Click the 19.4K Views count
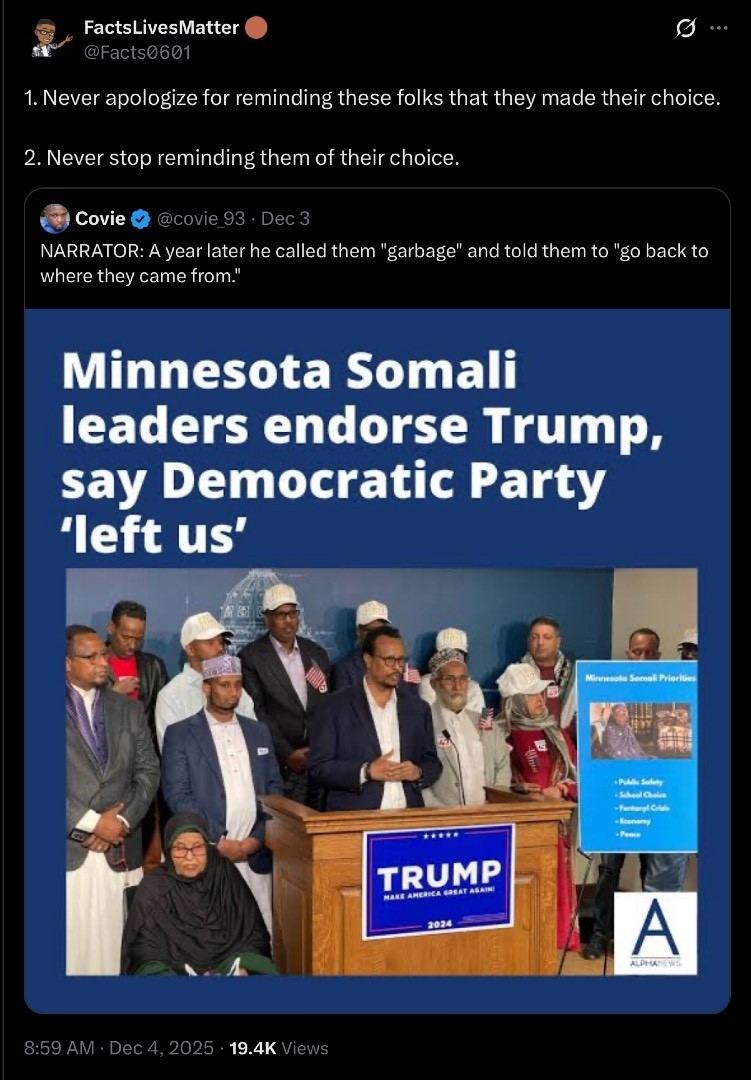 (x=278, y=1048)
